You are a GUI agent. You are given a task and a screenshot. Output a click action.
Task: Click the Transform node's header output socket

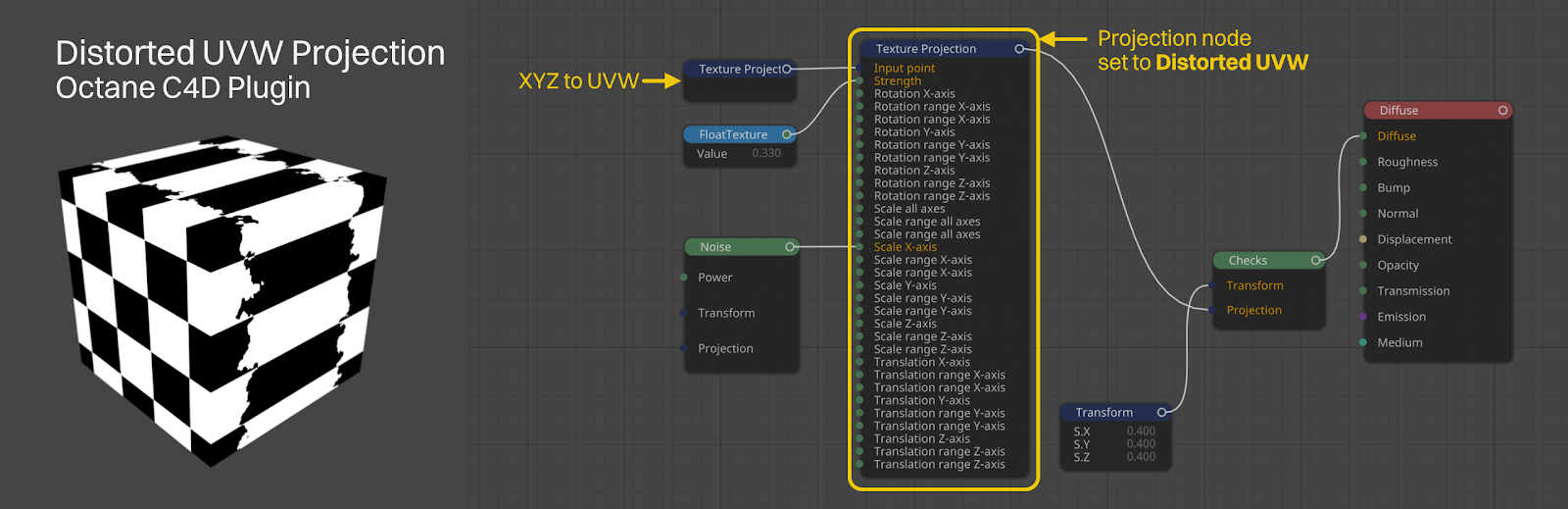pos(1161,413)
